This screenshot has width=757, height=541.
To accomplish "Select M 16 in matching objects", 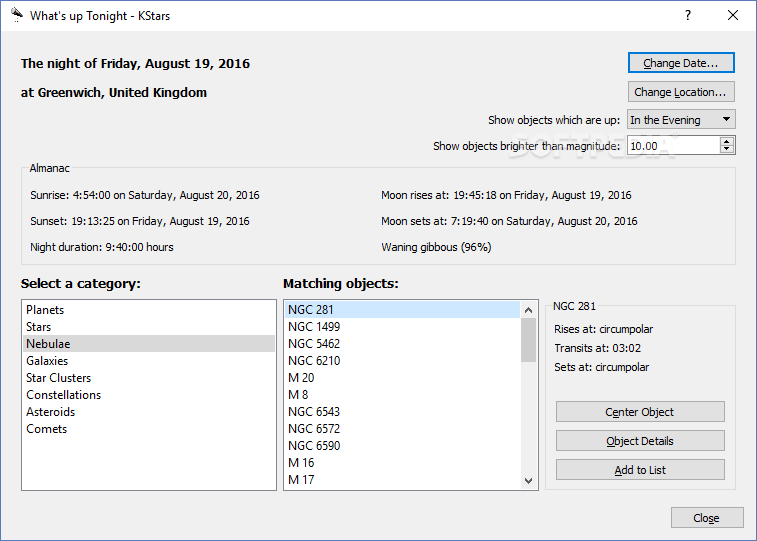I will pos(403,462).
